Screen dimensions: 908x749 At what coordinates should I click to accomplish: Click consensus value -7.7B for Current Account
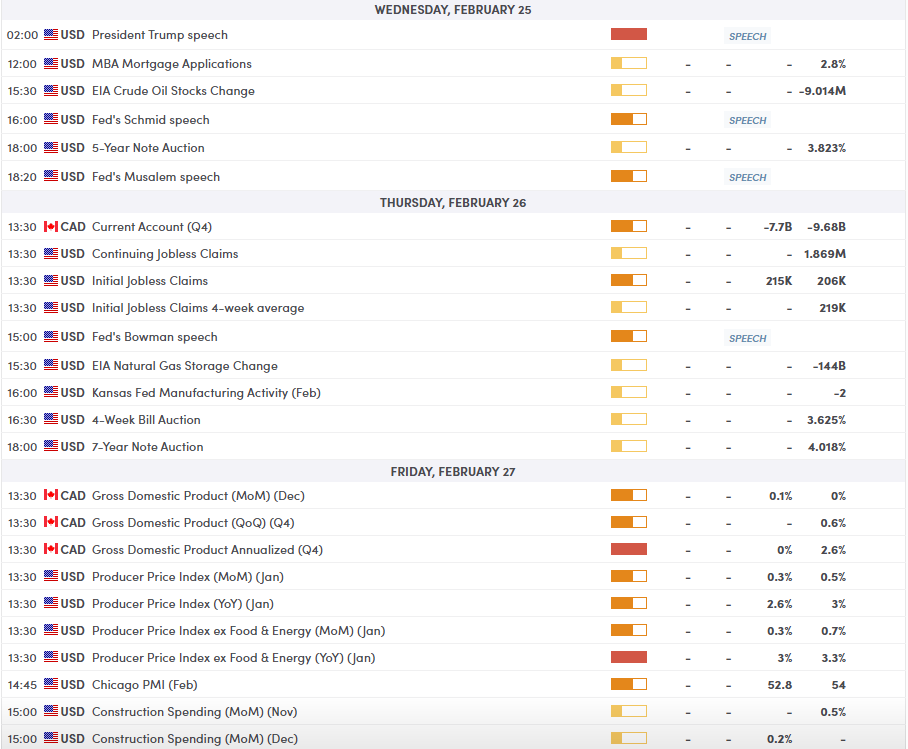tap(778, 227)
